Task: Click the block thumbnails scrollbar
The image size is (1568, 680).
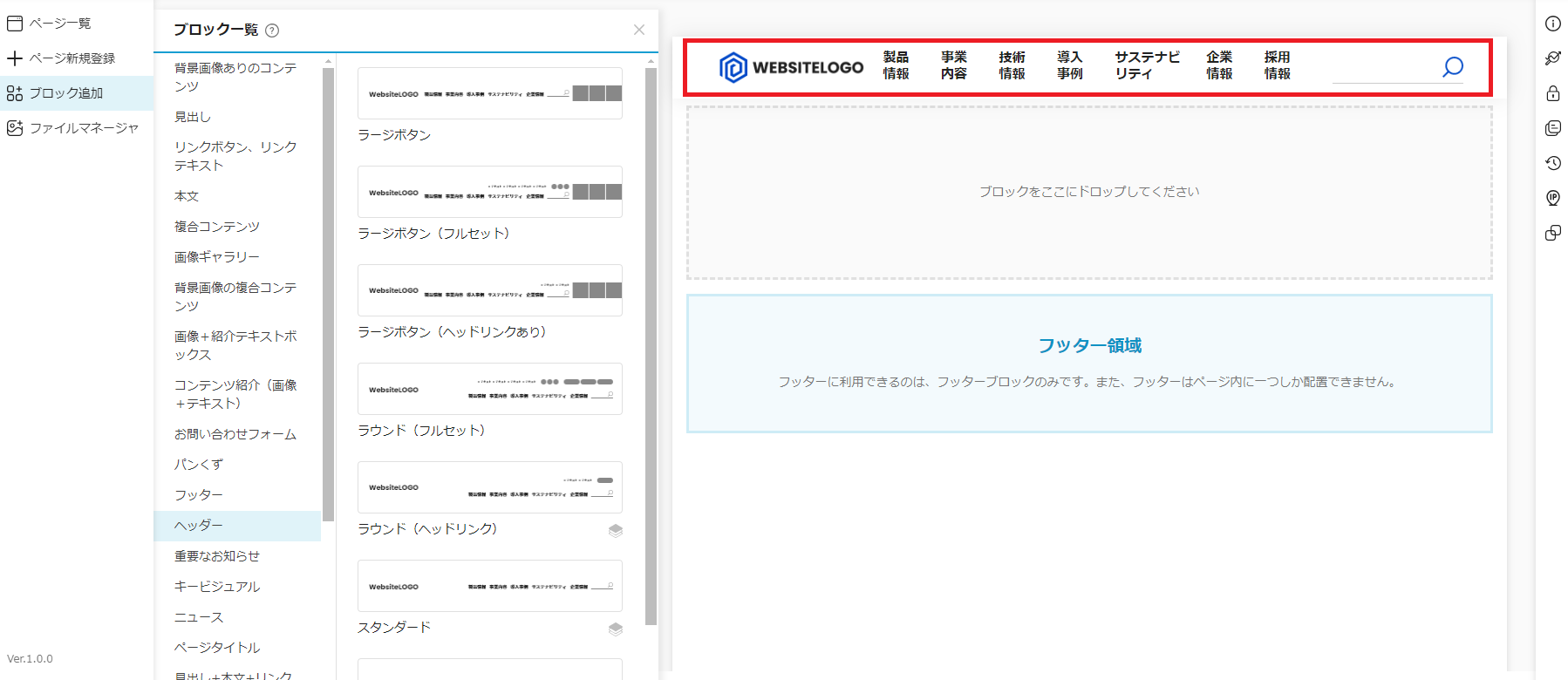Action: click(x=651, y=346)
